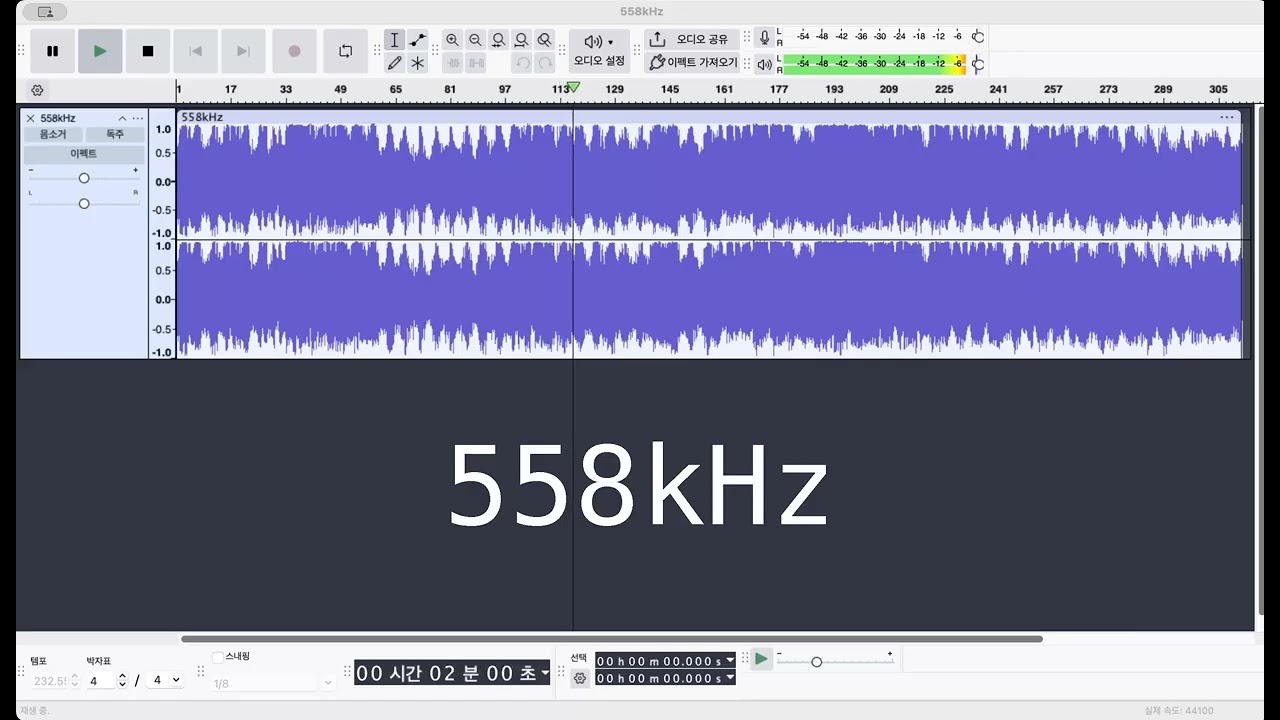Screen dimensions: 1280x720
Task: Click 이펙트 가져오기 get effects button
Action: (x=692, y=62)
